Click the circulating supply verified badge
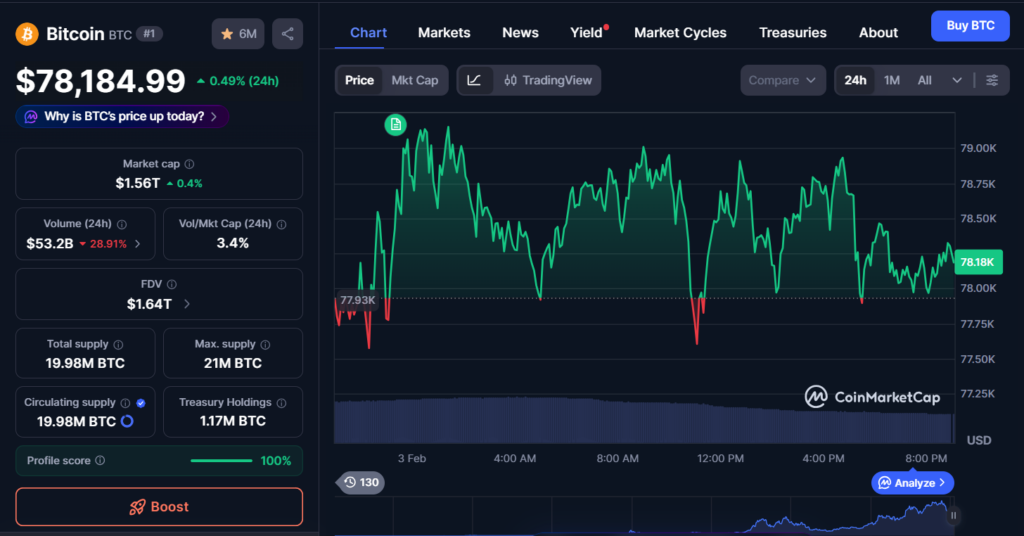Viewport: 1024px width, 536px height. pos(140,403)
